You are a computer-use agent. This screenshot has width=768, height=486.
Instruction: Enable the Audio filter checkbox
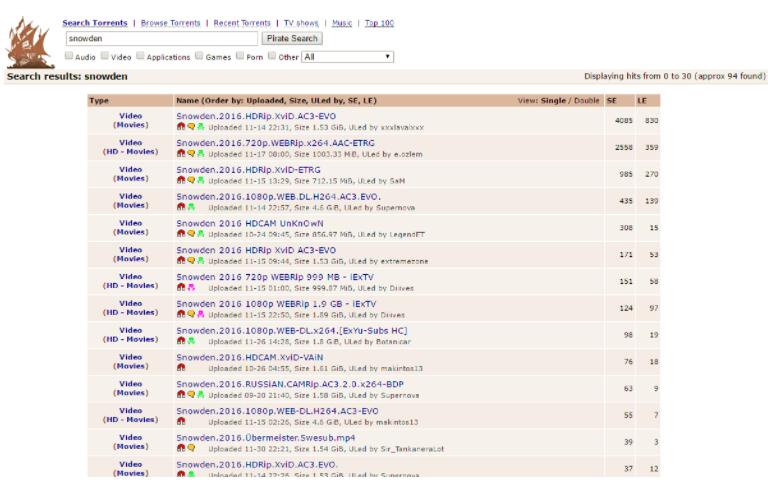click(x=69, y=56)
